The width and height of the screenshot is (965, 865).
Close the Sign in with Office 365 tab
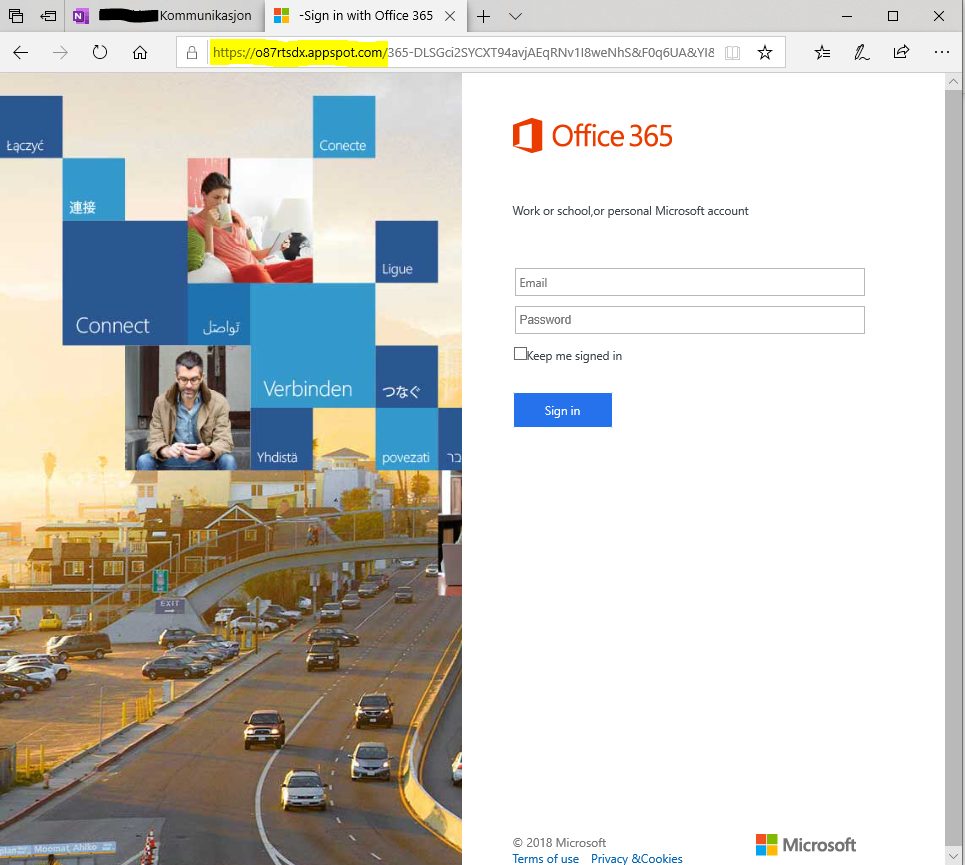pos(450,16)
